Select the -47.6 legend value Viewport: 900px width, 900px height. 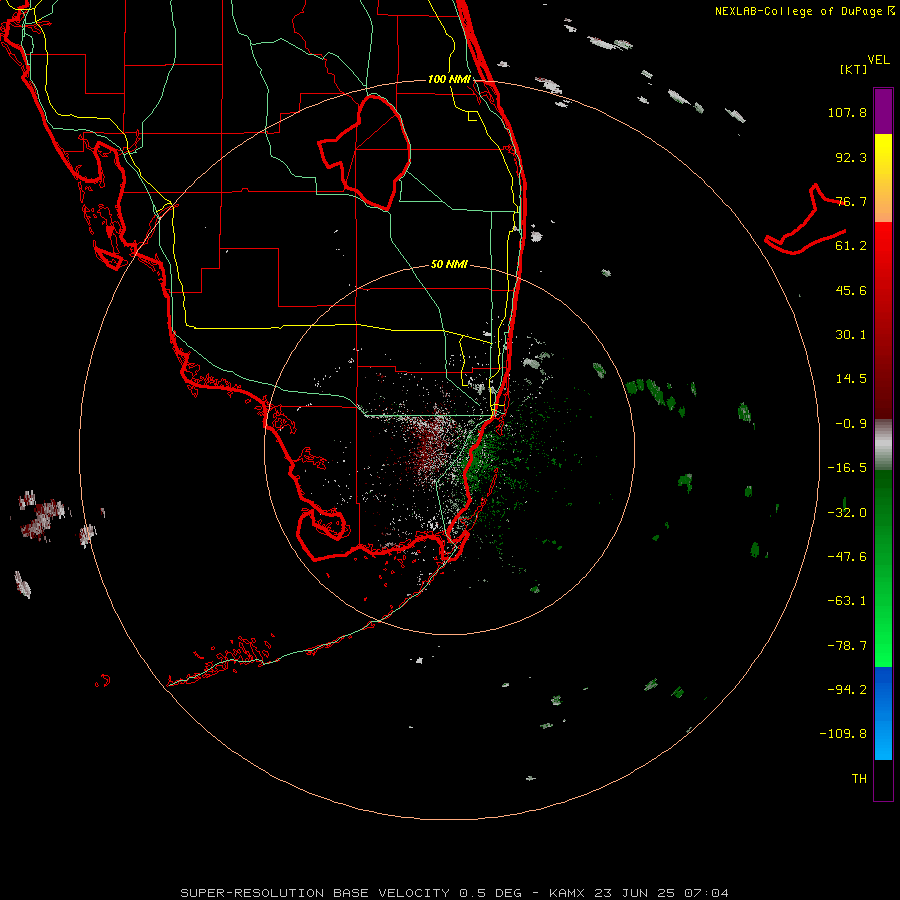[847, 557]
